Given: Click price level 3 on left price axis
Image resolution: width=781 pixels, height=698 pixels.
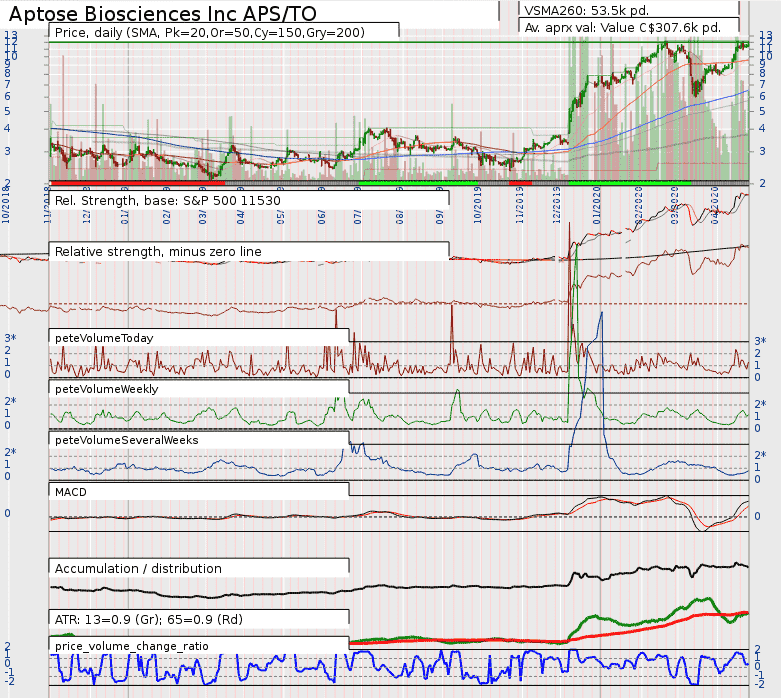Looking at the screenshot, I should point(7,151).
